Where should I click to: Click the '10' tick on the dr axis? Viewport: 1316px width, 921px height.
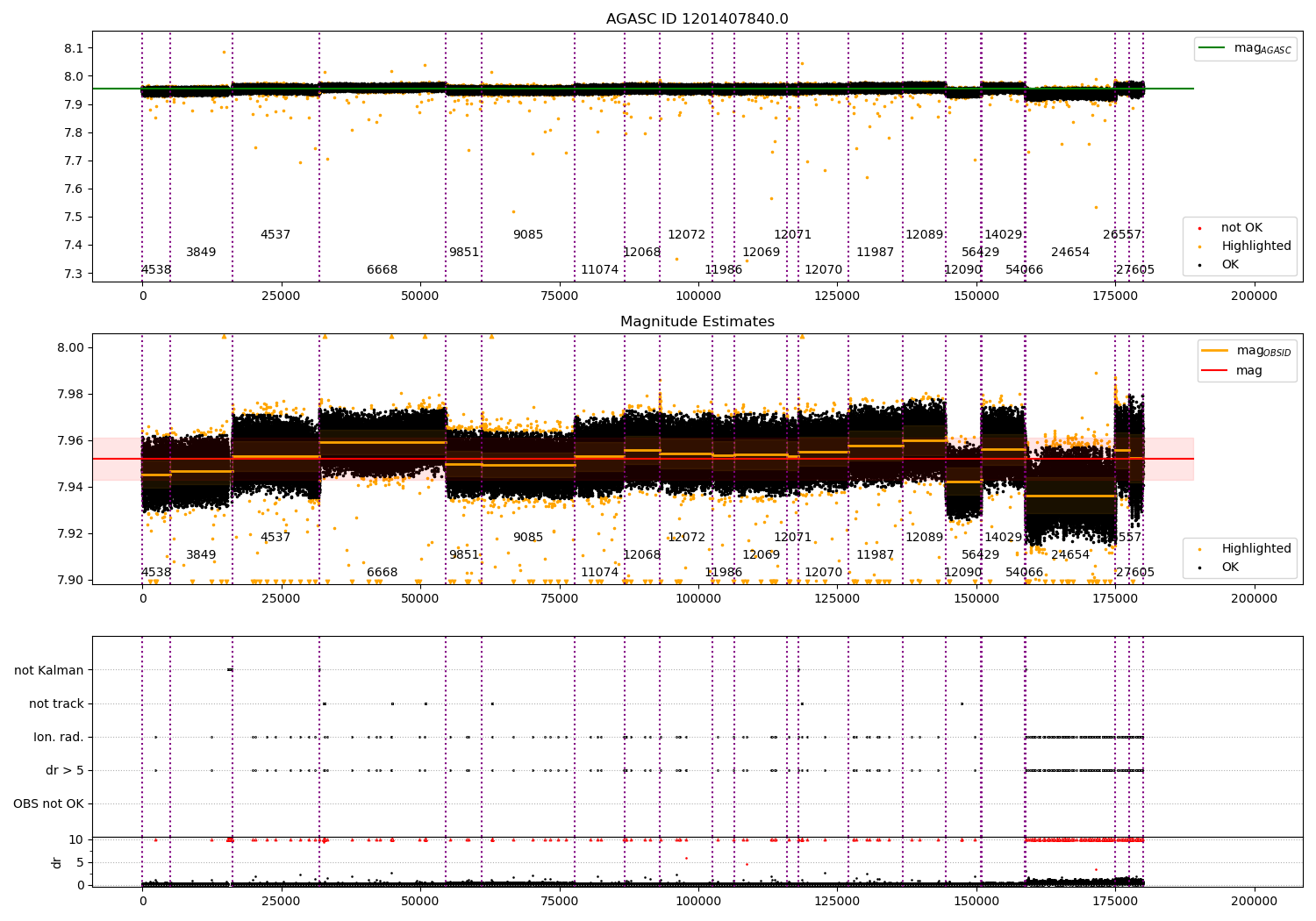(76, 840)
